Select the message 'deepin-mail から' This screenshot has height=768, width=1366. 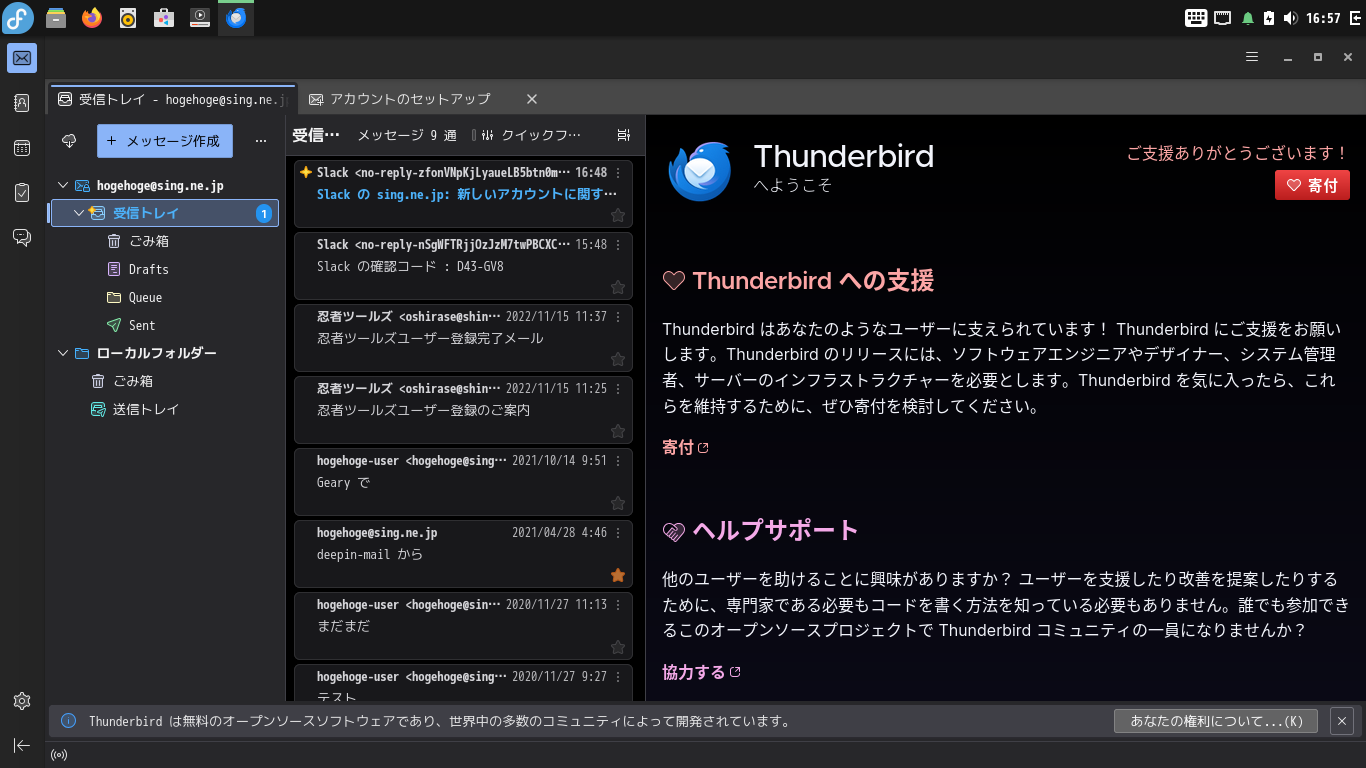(464, 554)
